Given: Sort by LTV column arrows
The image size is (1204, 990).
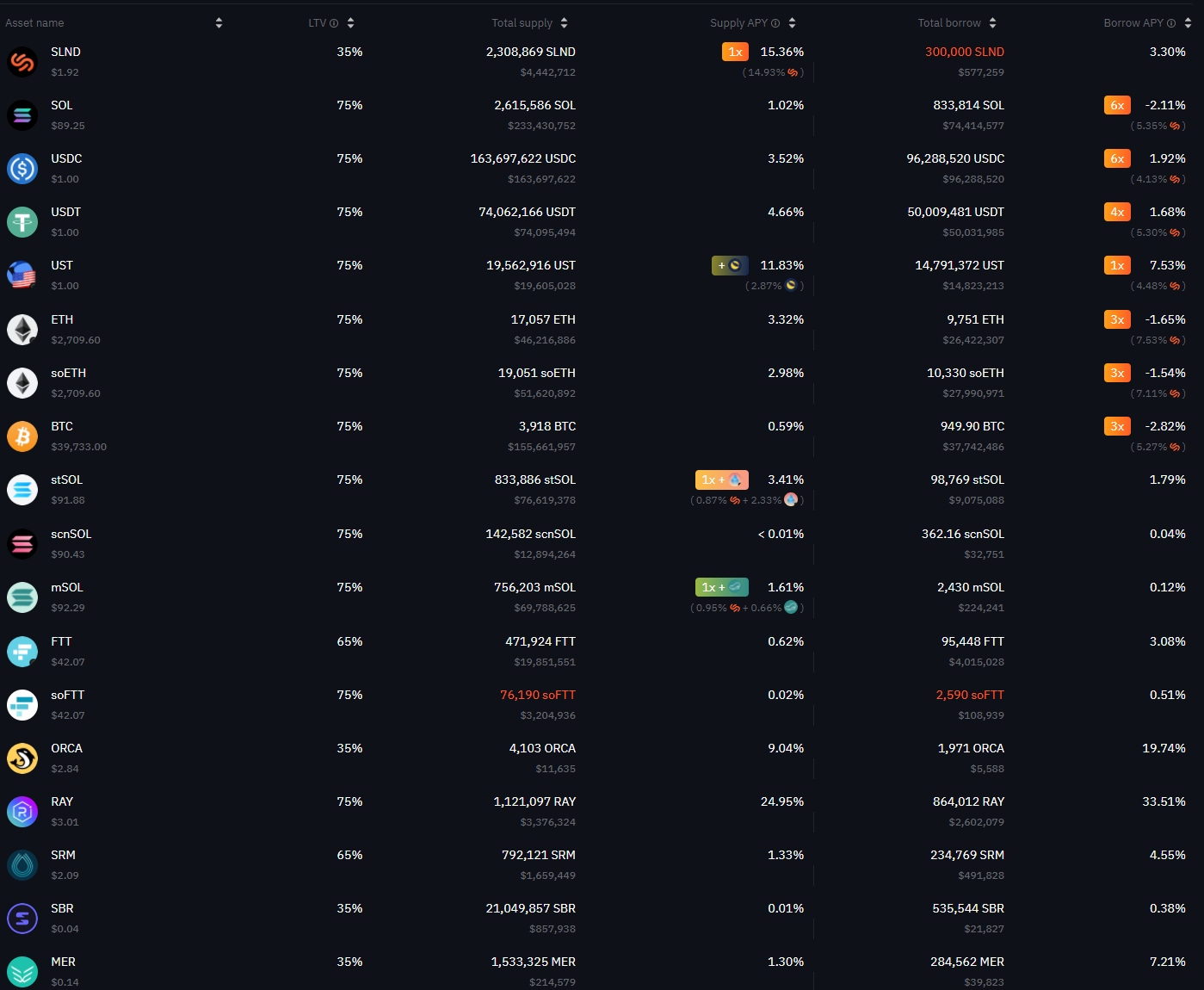Looking at the screenshot, I should [350, 23].
